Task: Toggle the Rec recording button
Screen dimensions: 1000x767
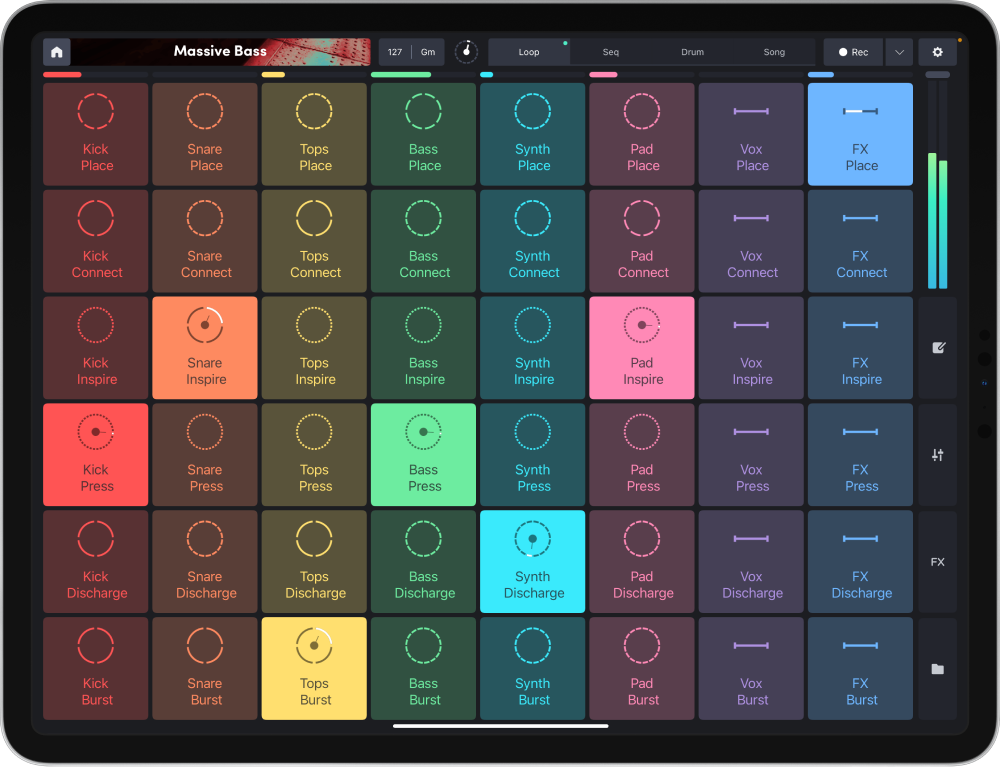Action: pos(852,51)
